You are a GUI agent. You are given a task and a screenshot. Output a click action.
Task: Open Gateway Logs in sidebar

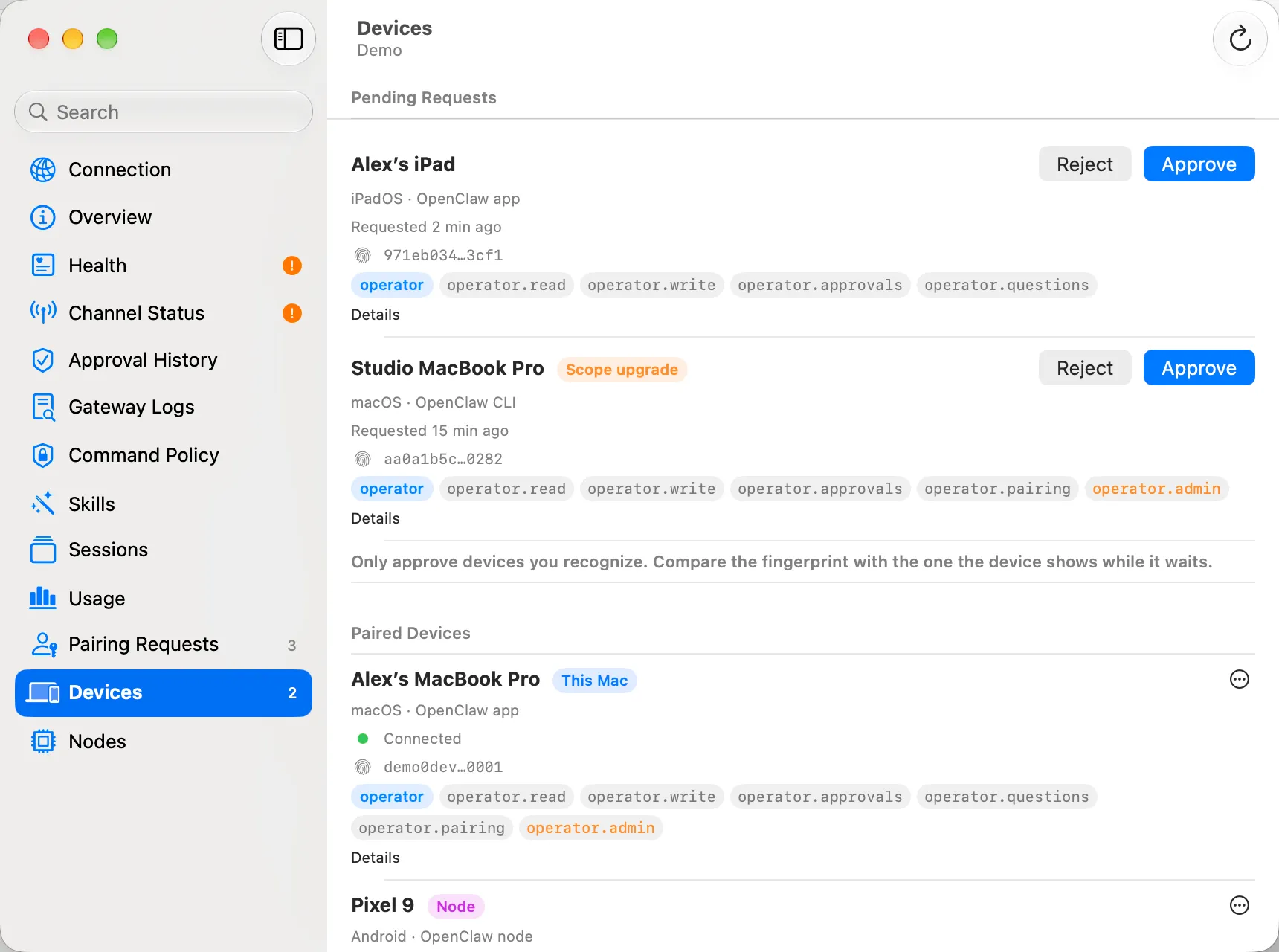[164, 407]
